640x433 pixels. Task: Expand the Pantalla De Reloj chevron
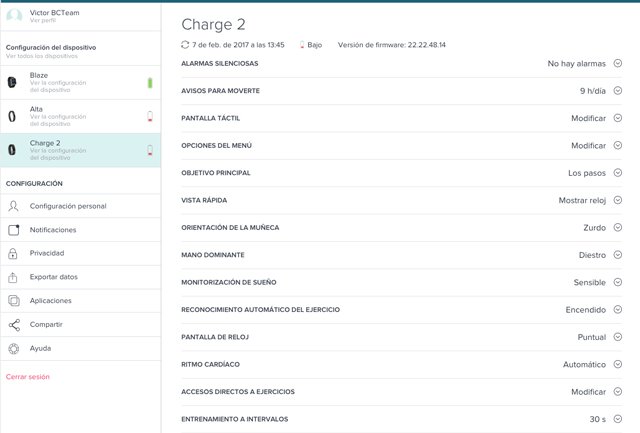pyautogui.click(x=618, y=337)
